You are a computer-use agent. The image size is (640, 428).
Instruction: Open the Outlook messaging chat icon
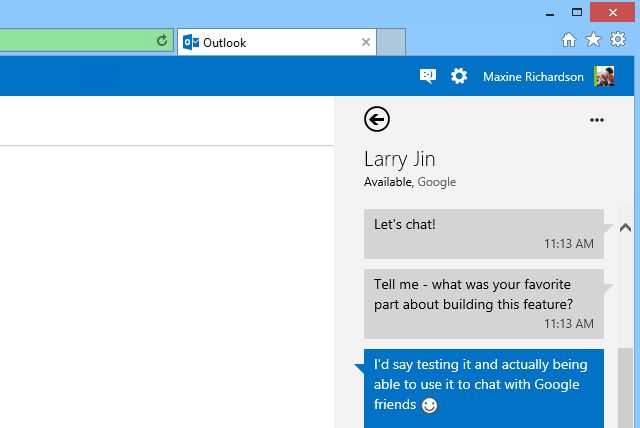pos(428,76)
